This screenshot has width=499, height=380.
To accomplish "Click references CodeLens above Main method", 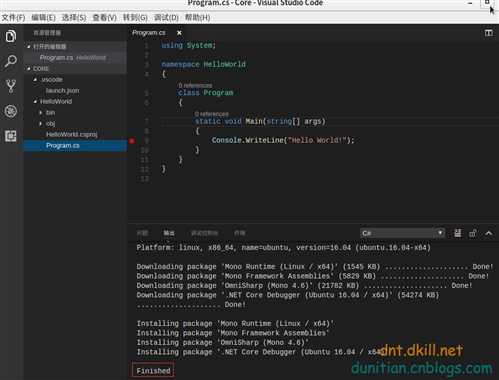I will (x=212, y=114).
